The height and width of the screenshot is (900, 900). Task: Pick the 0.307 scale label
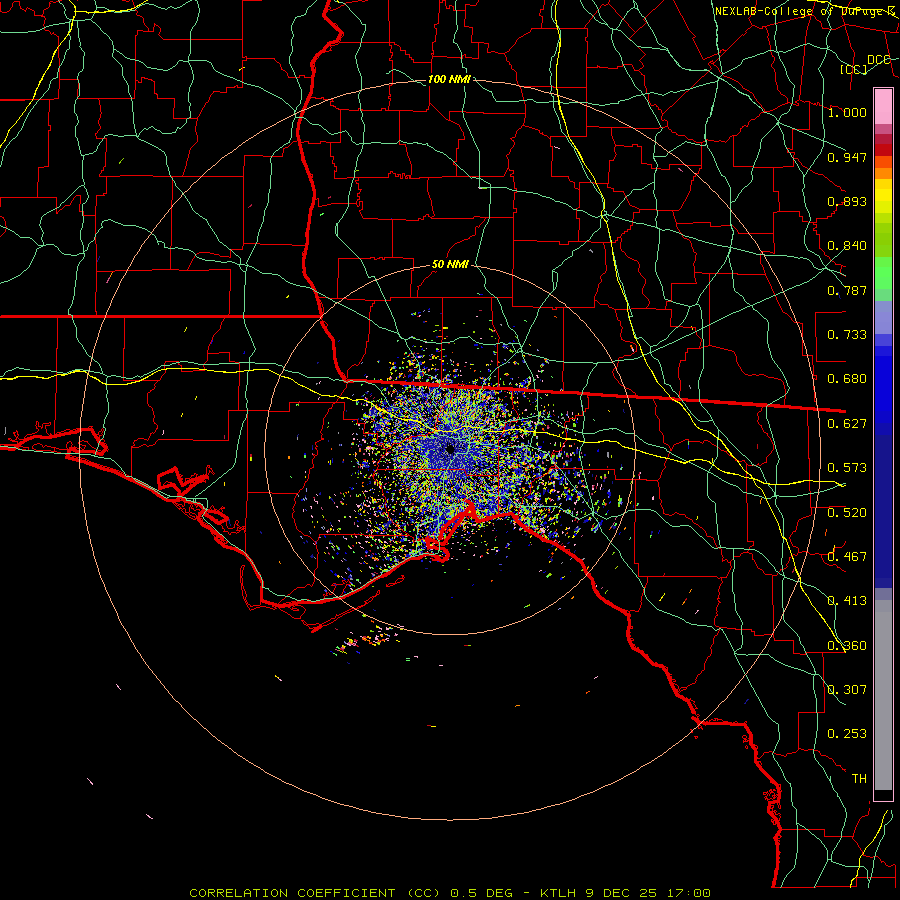[x=847, y=690]
